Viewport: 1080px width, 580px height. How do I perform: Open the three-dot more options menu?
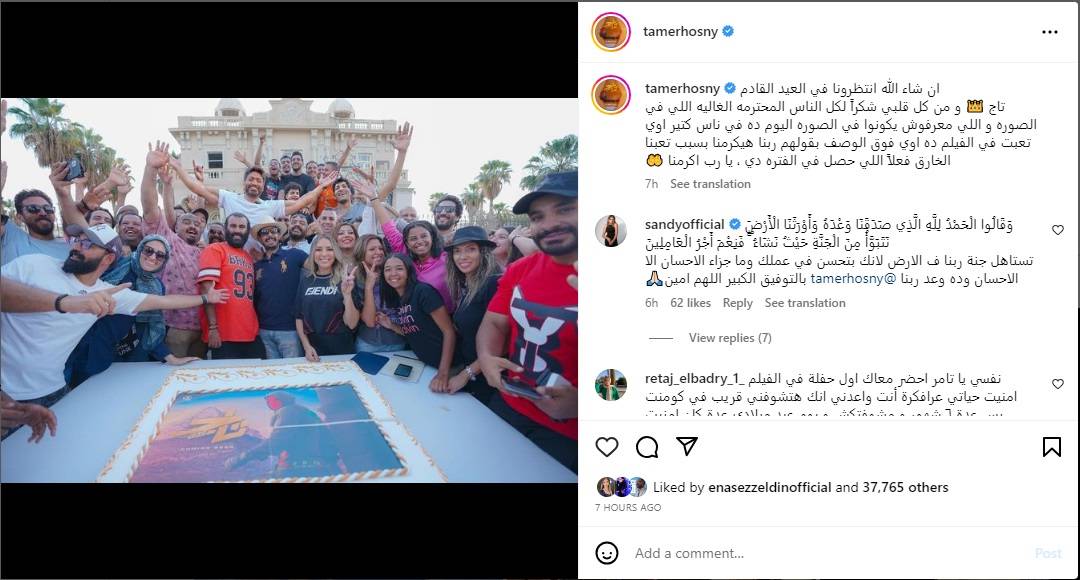click(1050, 32)
